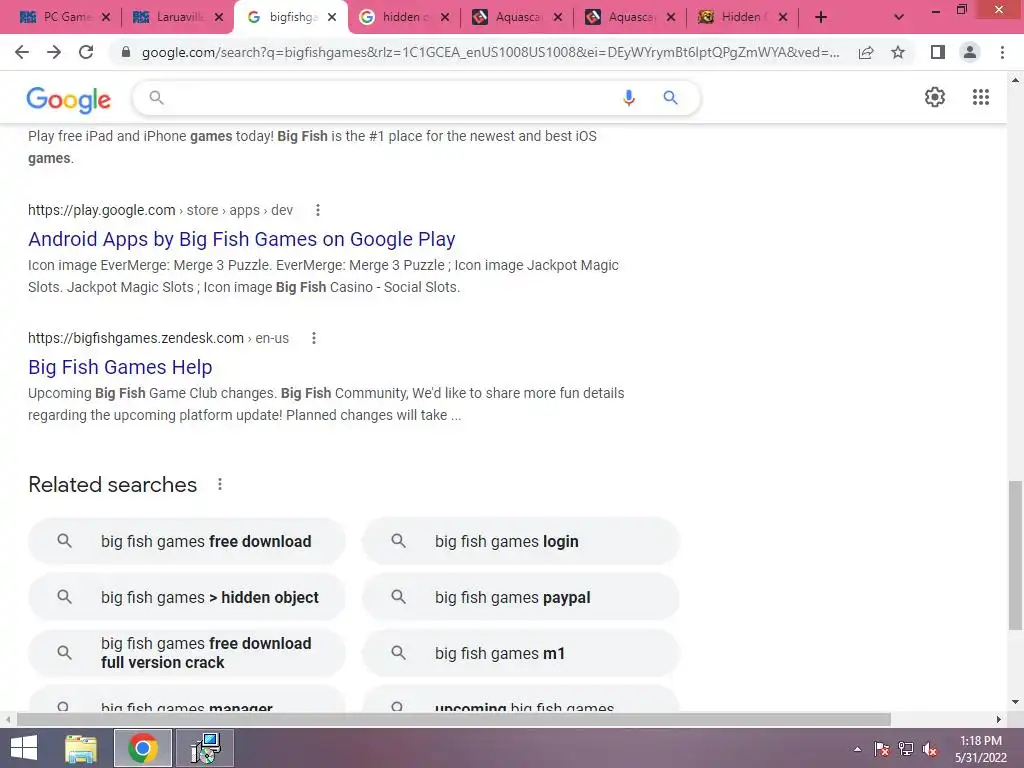Click scroll right arrow on scrollbar

click(999, 719)
